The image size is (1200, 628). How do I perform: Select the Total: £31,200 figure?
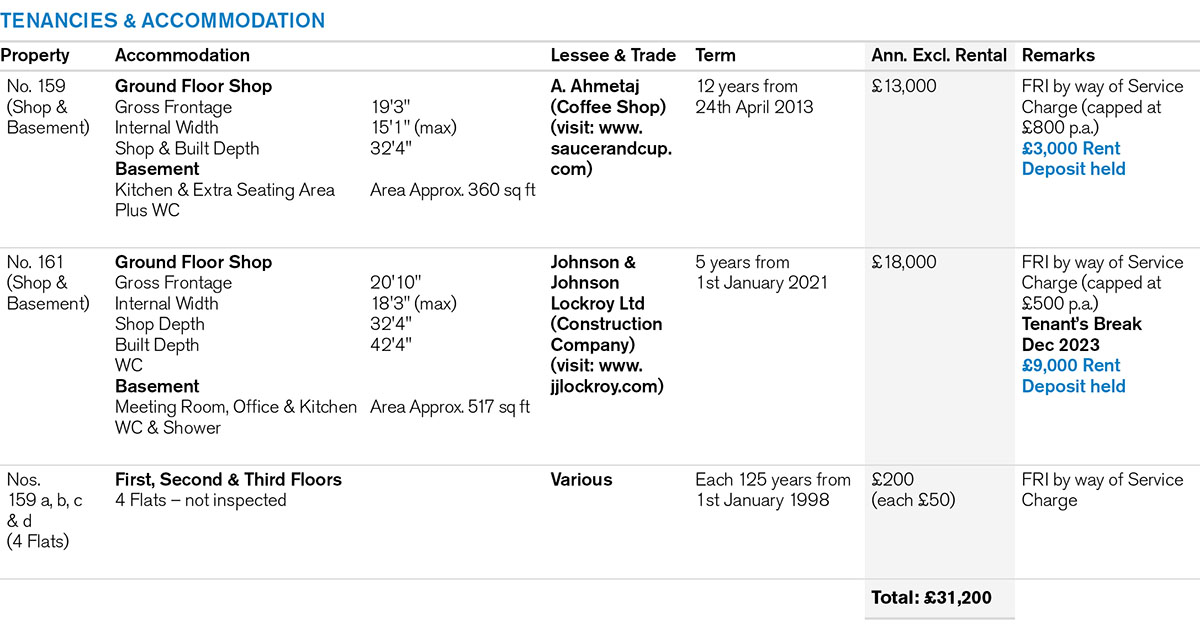(931, 598)
